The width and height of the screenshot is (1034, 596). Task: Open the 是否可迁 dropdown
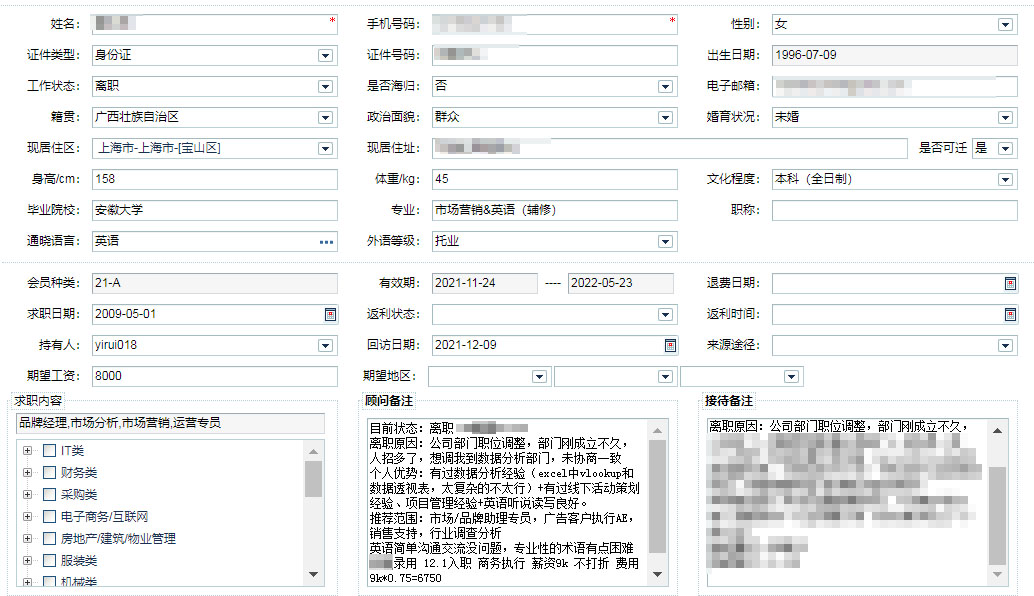click(1005, 149)
